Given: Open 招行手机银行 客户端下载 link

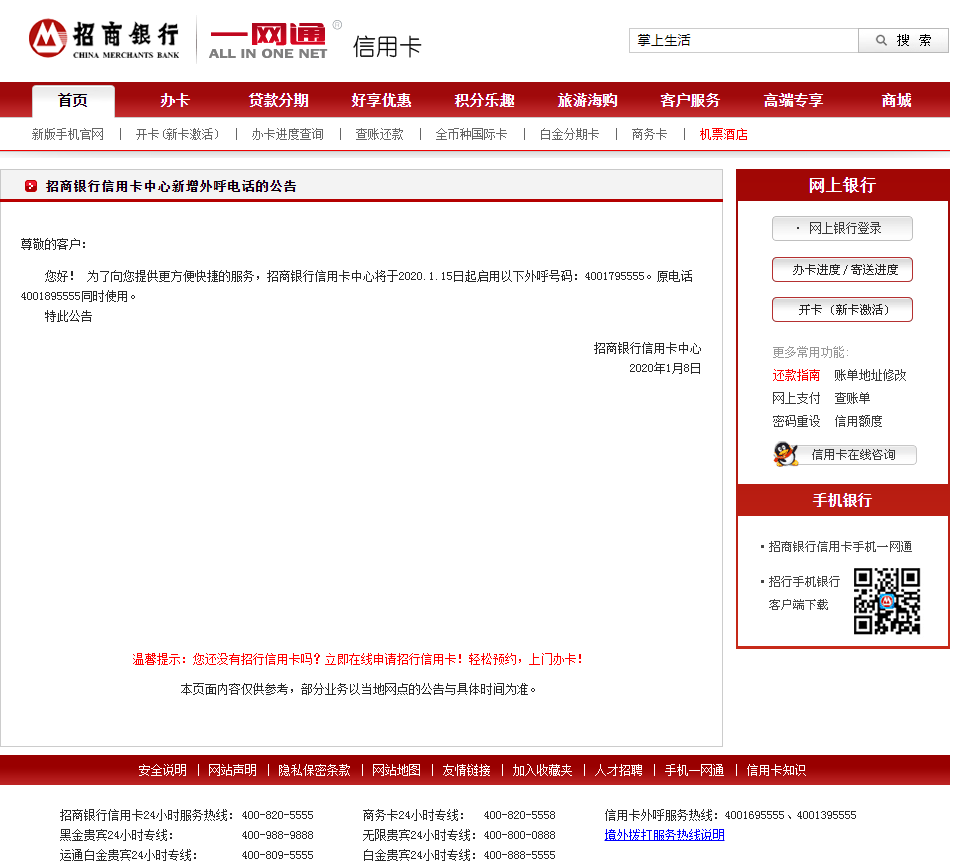Looking at the screenshot, I should point(804,593).
